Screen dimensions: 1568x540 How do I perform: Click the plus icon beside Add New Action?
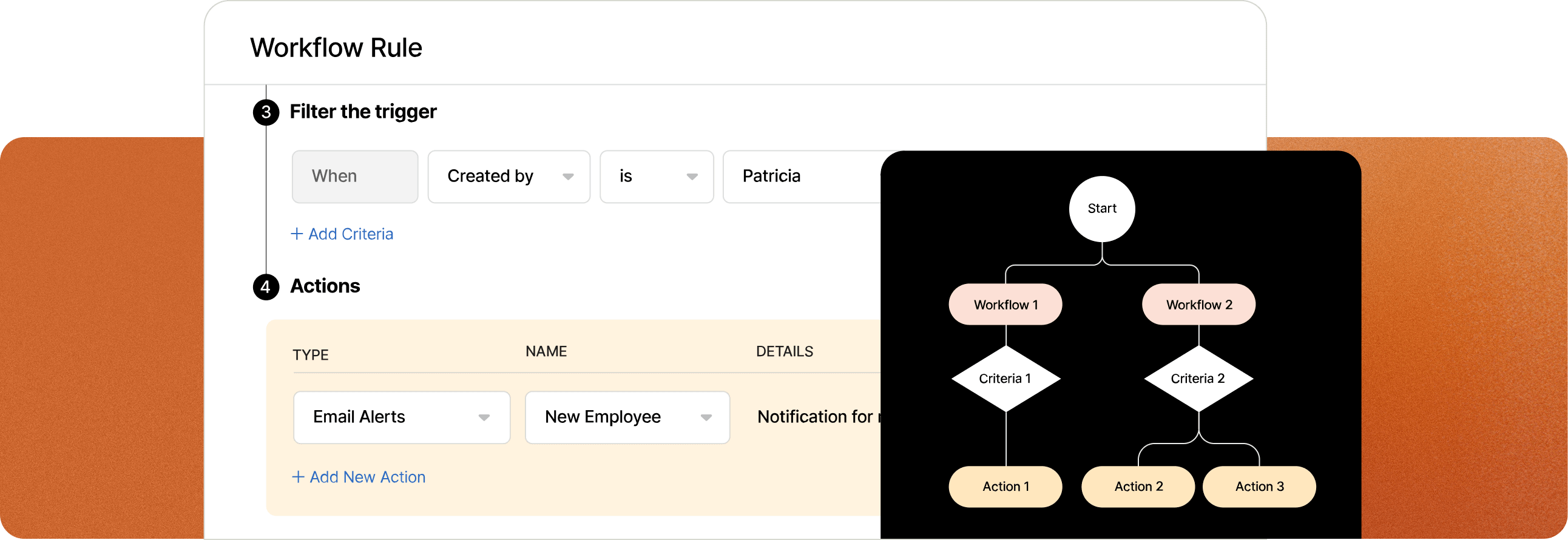[x=299, y=477]
